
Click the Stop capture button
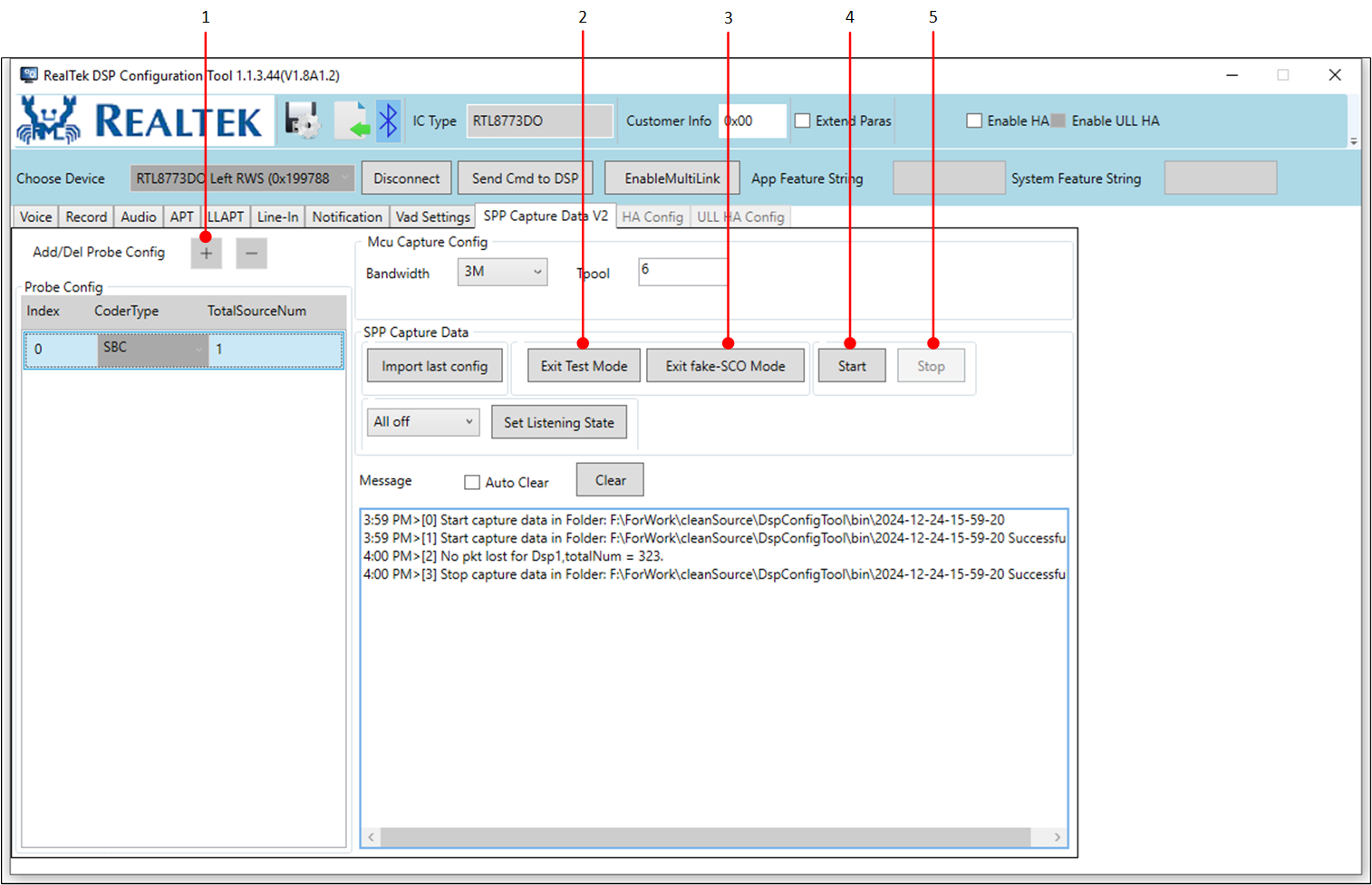pyautogui.click(x=931, y=366)
